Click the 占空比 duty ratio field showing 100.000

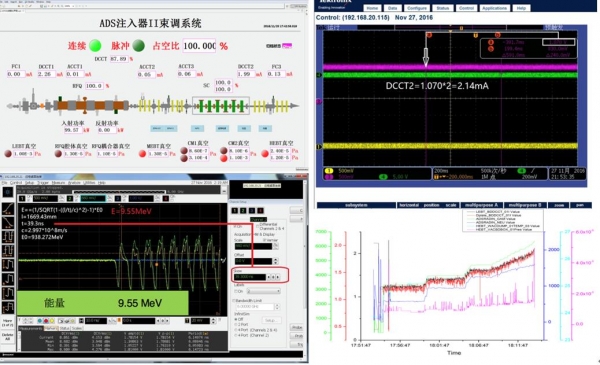point(199,46)
